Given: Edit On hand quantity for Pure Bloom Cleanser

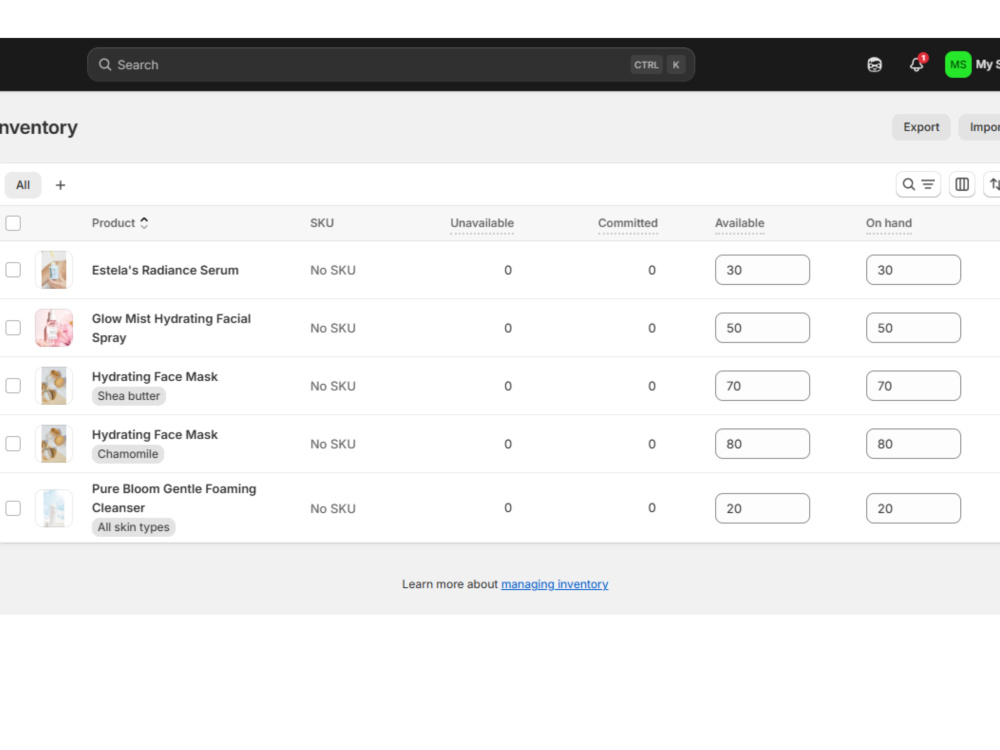Looking at the screenshot, I should pyautogui.click(x=913, y=508).
